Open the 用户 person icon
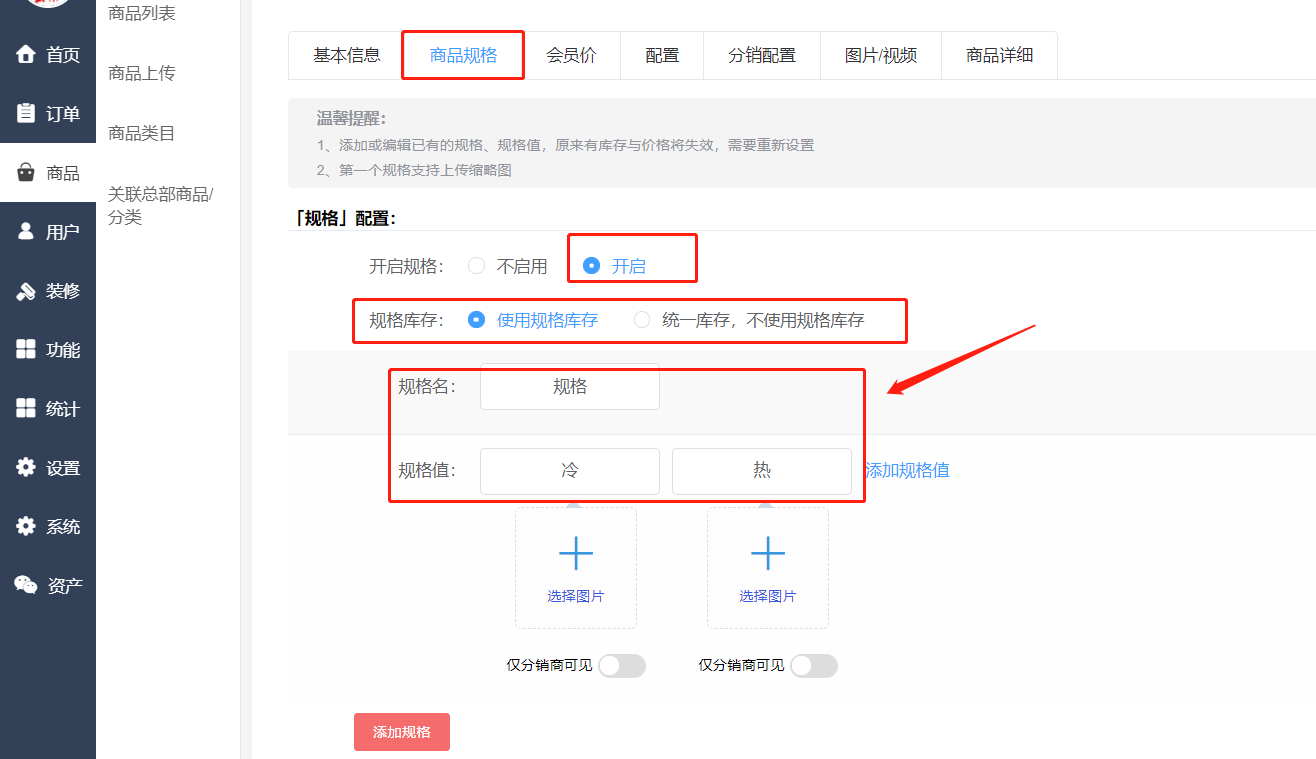Image resolution: width=1316 pixels, height=759 pixels. tap(26, 231)
